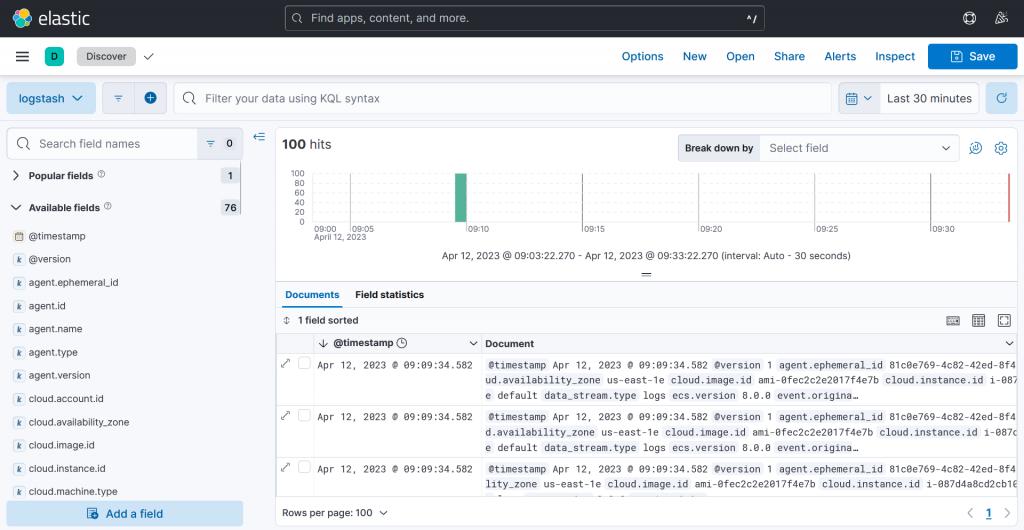Viewport: 1024px width, 530px height.
Task: Save the Discover search
Action: 972,57
